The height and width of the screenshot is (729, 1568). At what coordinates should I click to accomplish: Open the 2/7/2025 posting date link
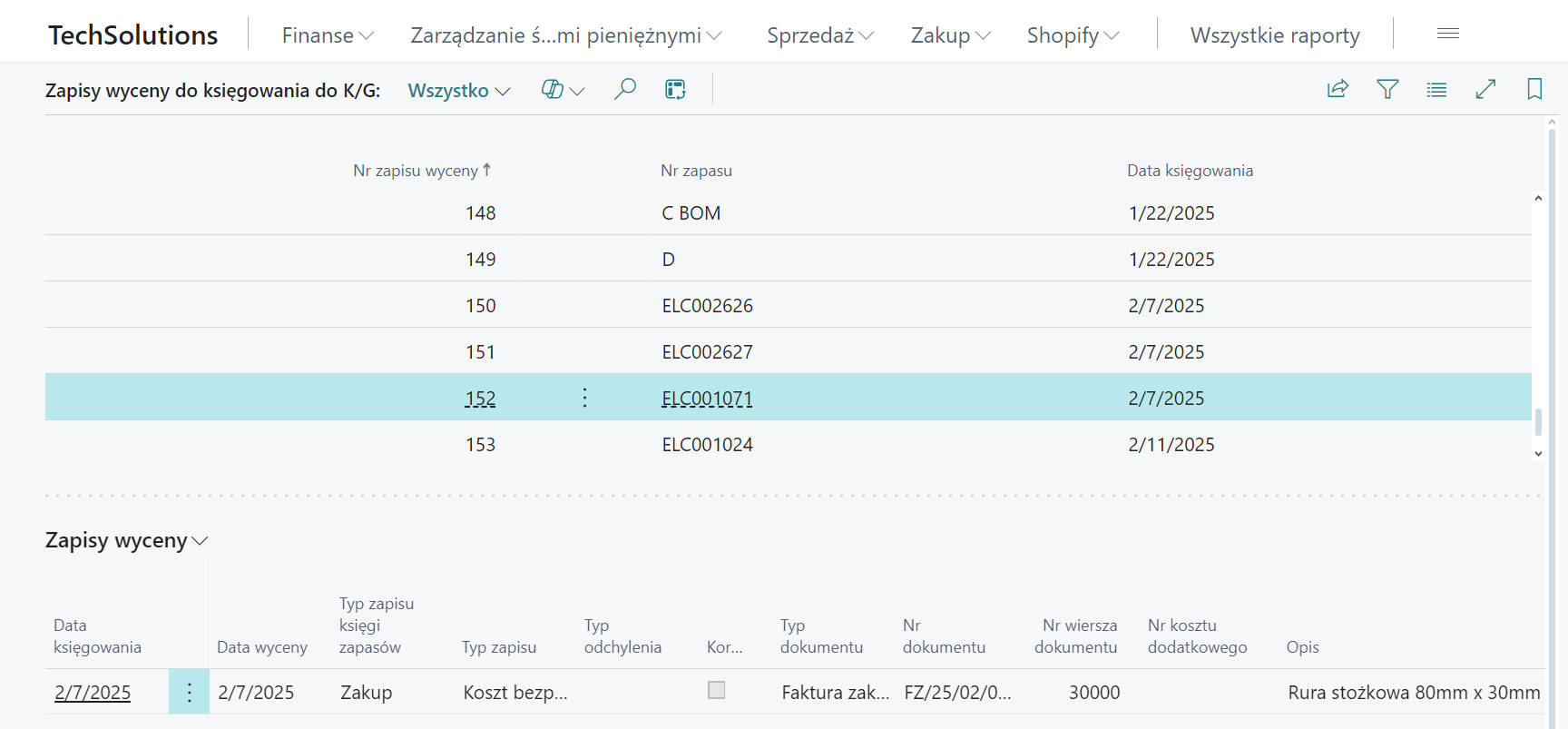93,693
